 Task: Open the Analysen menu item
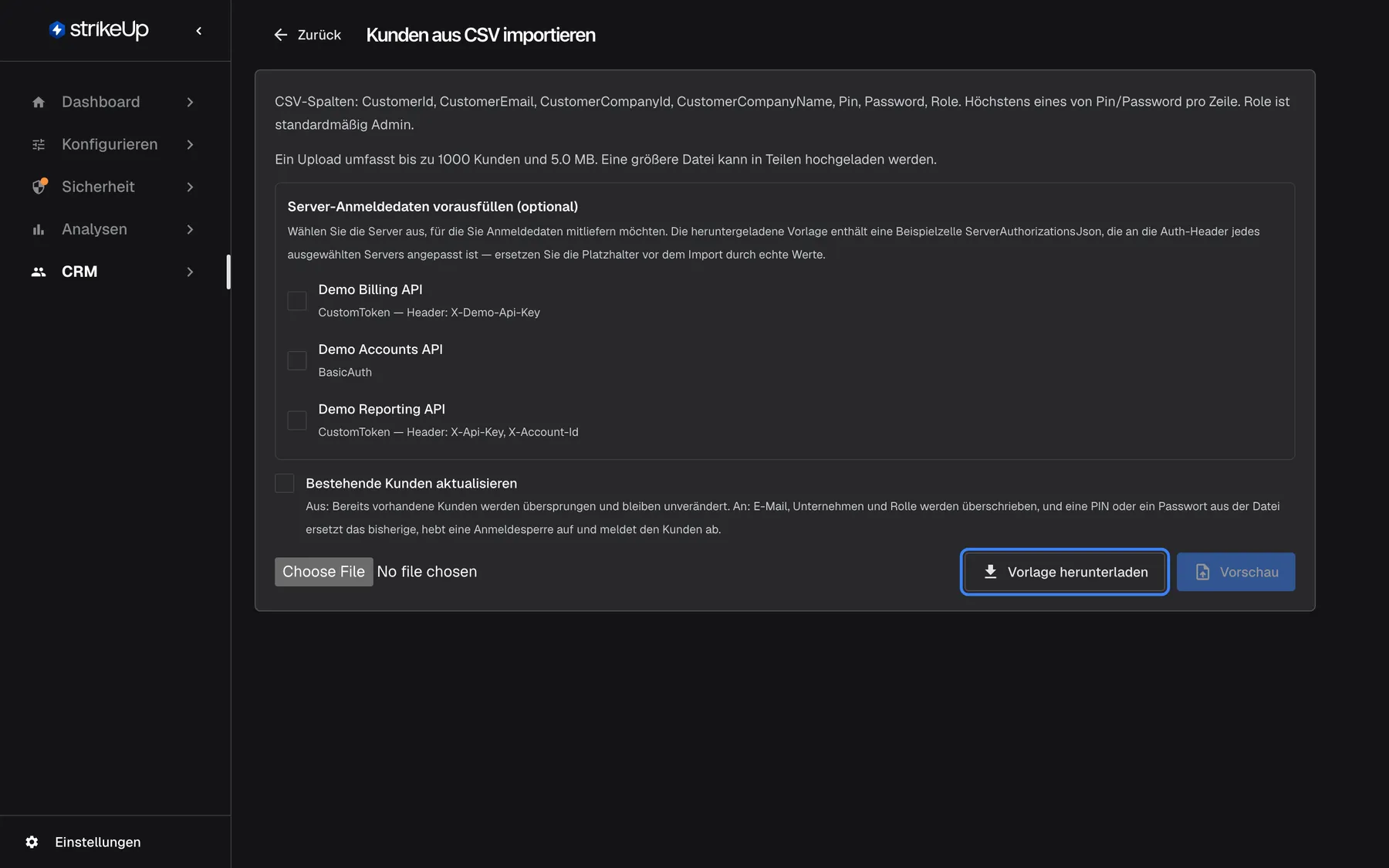(x=115, y=229)
